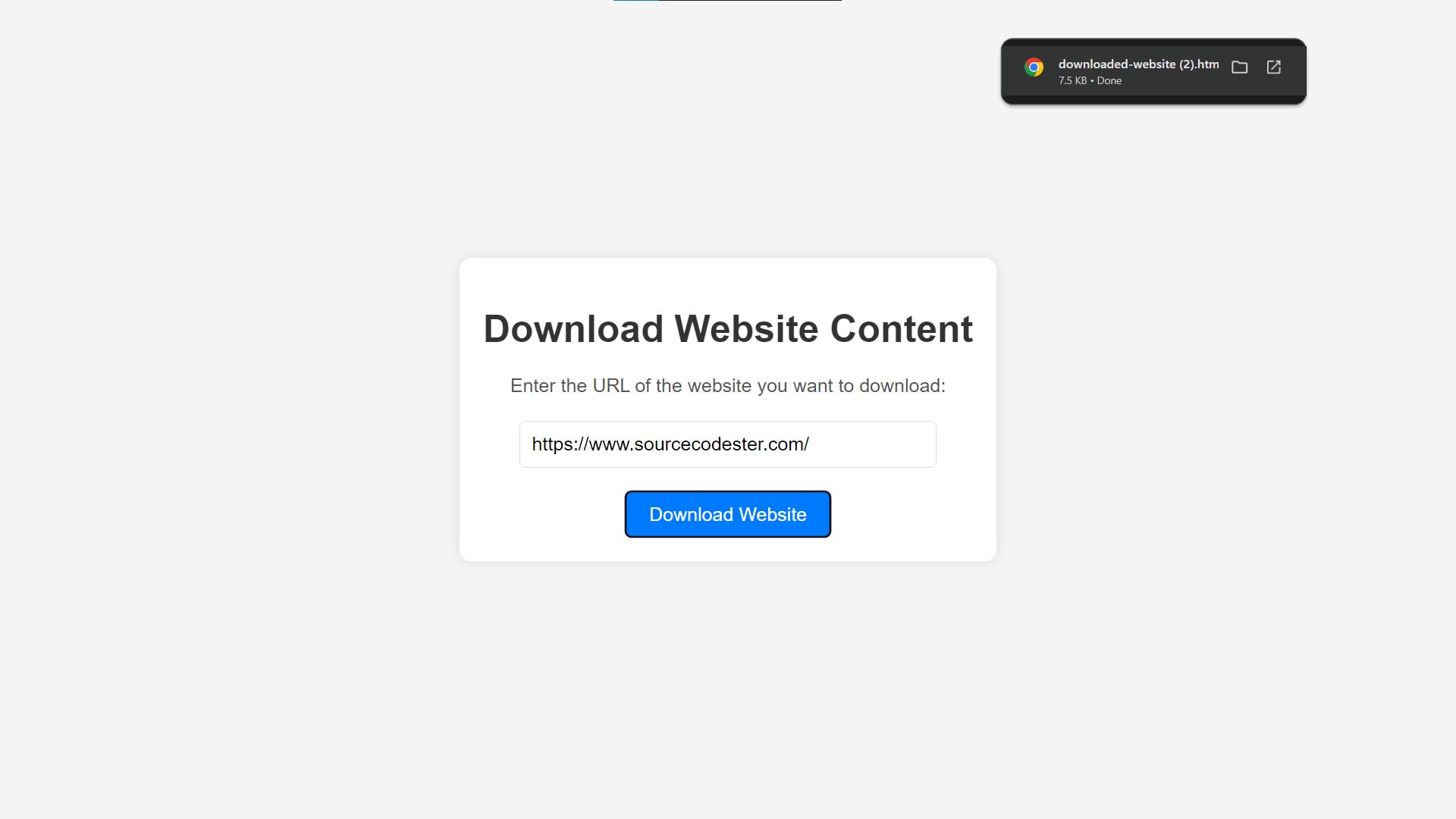Viewport: 1456px width, 819px height.
Task: Click the word 'Download' in the heading
Action: point(573,328)
